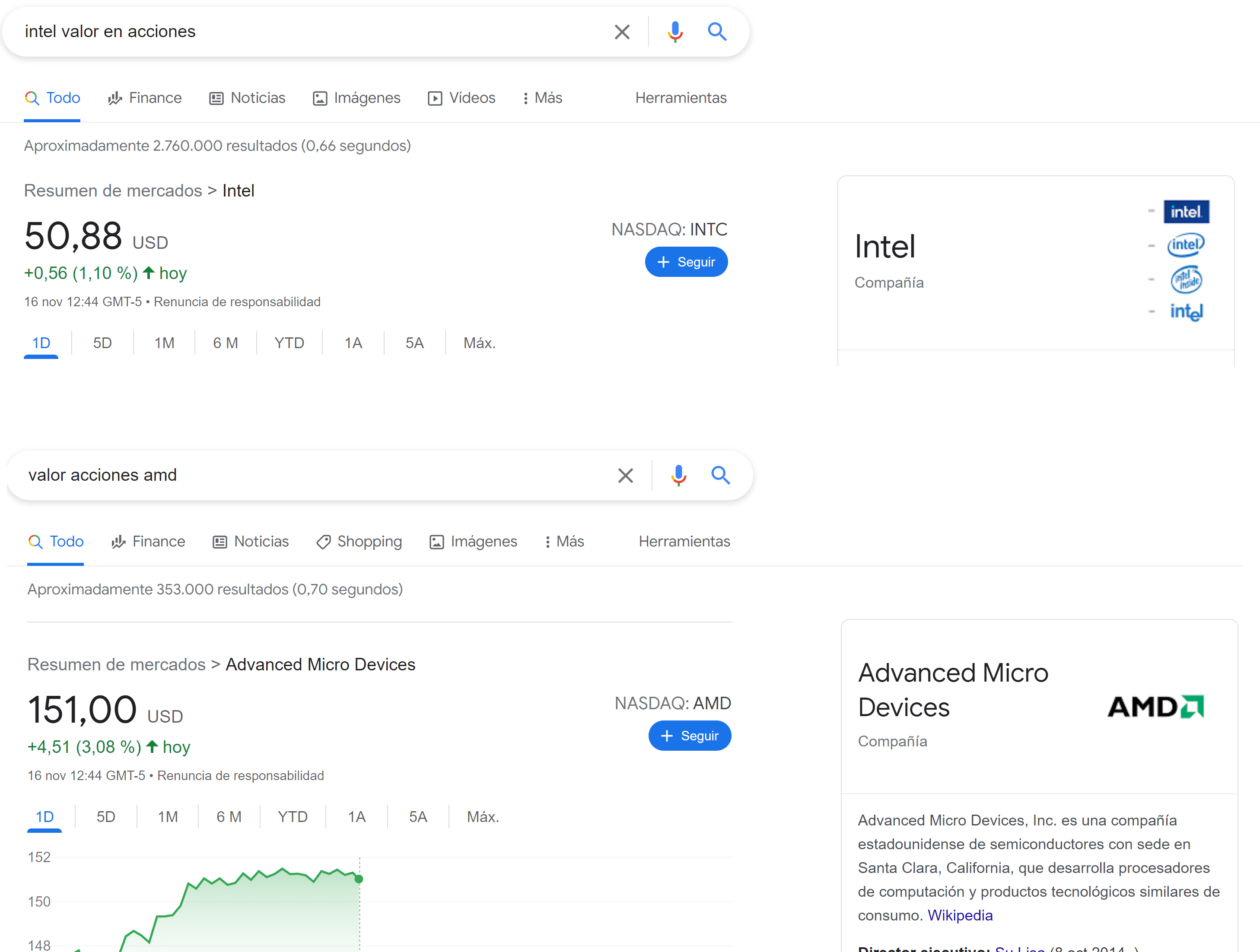
Task: Select the 5D range for the Intel chart
Action: tap(102, 343)
